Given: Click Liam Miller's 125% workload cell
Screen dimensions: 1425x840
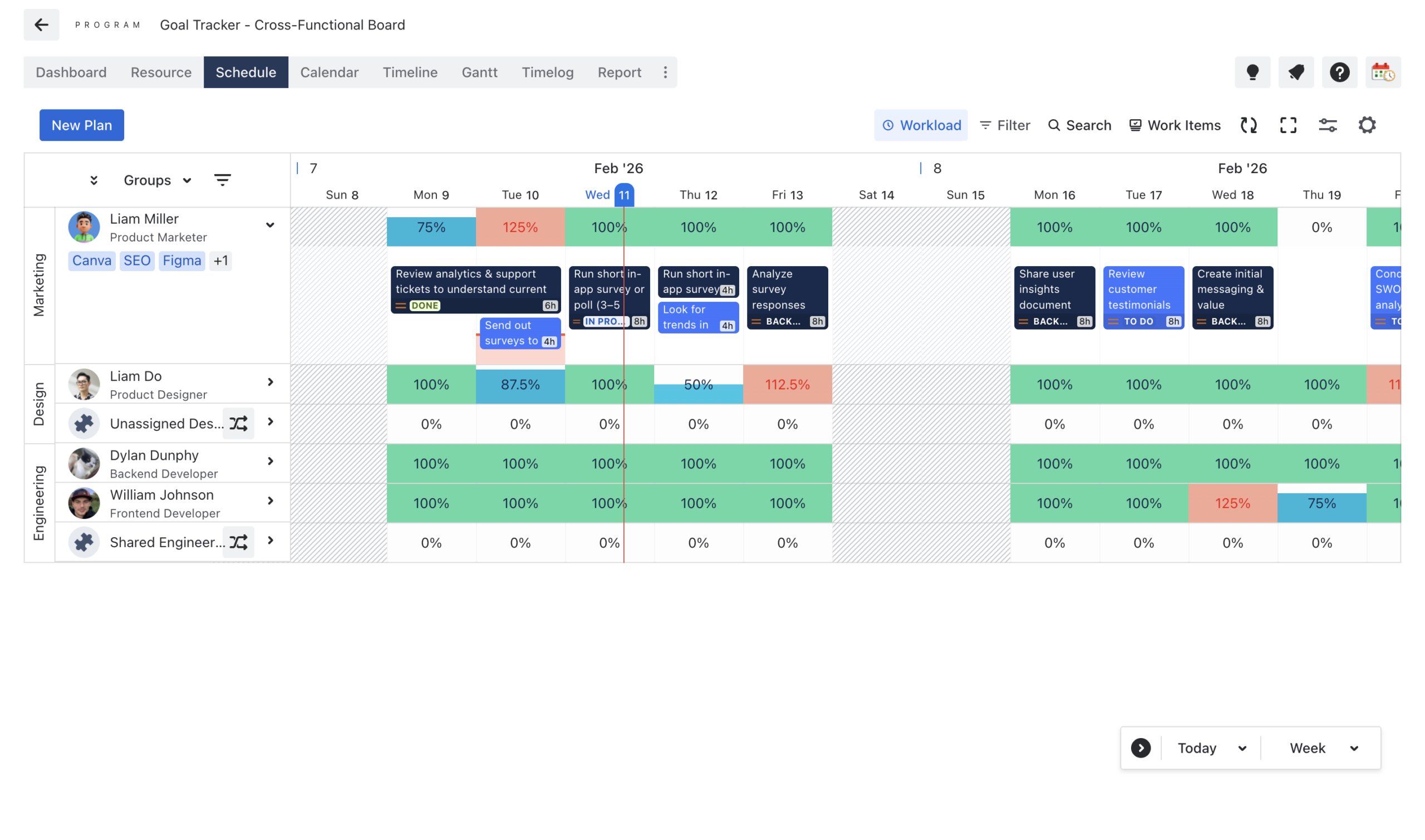Looking at the screenshot, I should click(520, 228).
